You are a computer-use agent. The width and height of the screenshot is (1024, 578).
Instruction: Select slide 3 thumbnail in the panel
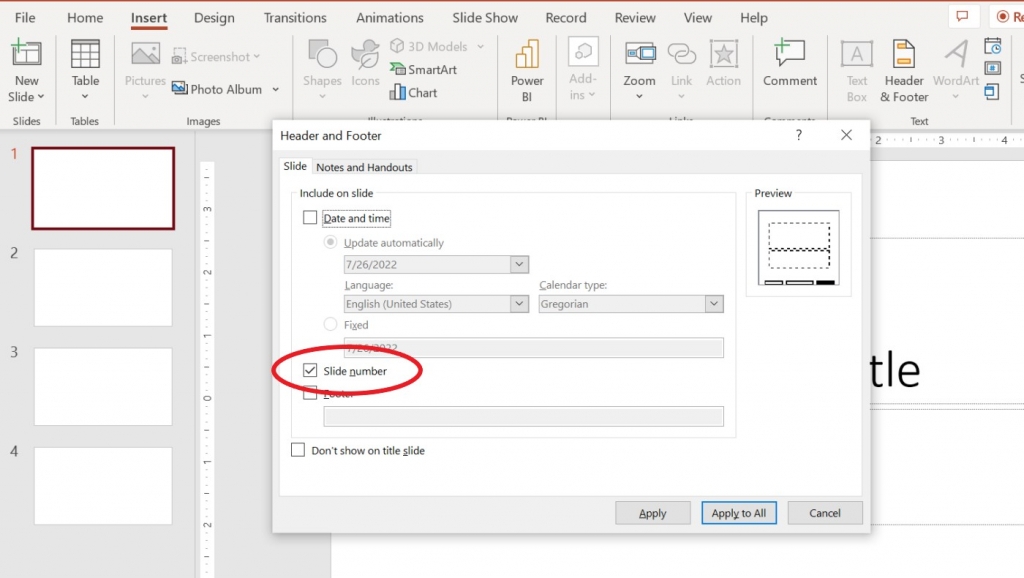tap(103, 387)
